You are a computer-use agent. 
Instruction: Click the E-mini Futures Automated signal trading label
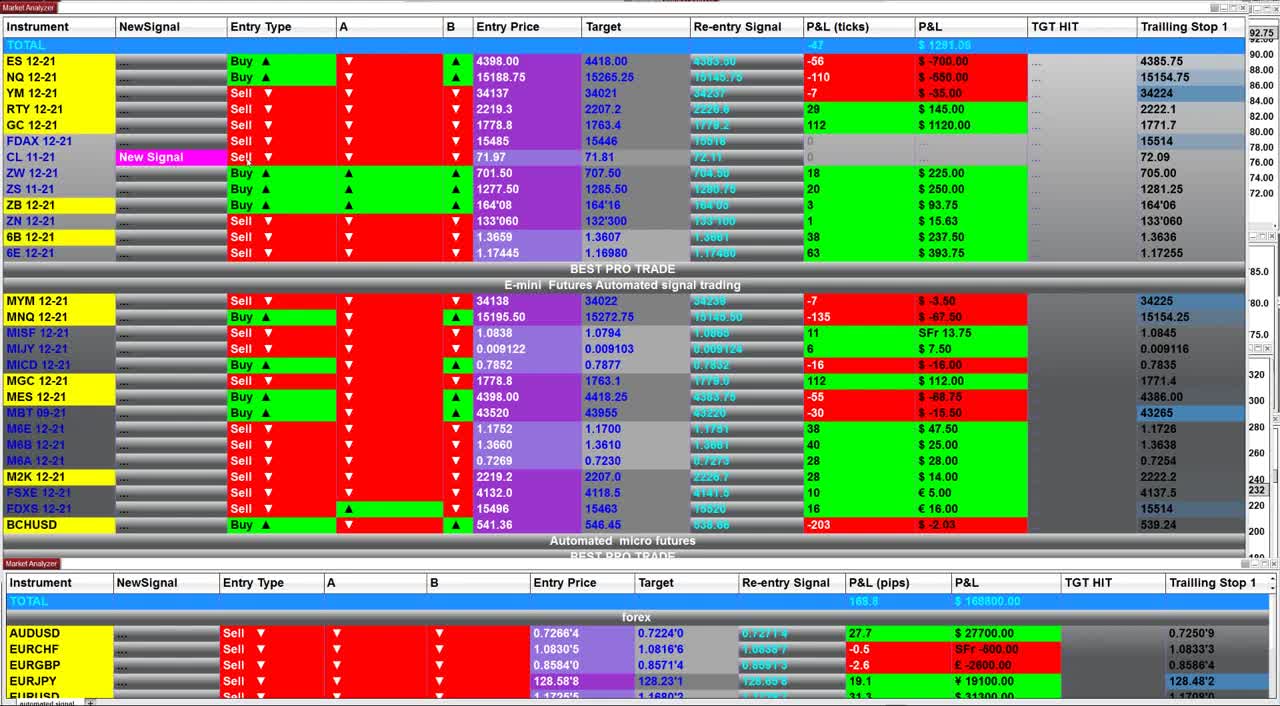click(622, 285)
